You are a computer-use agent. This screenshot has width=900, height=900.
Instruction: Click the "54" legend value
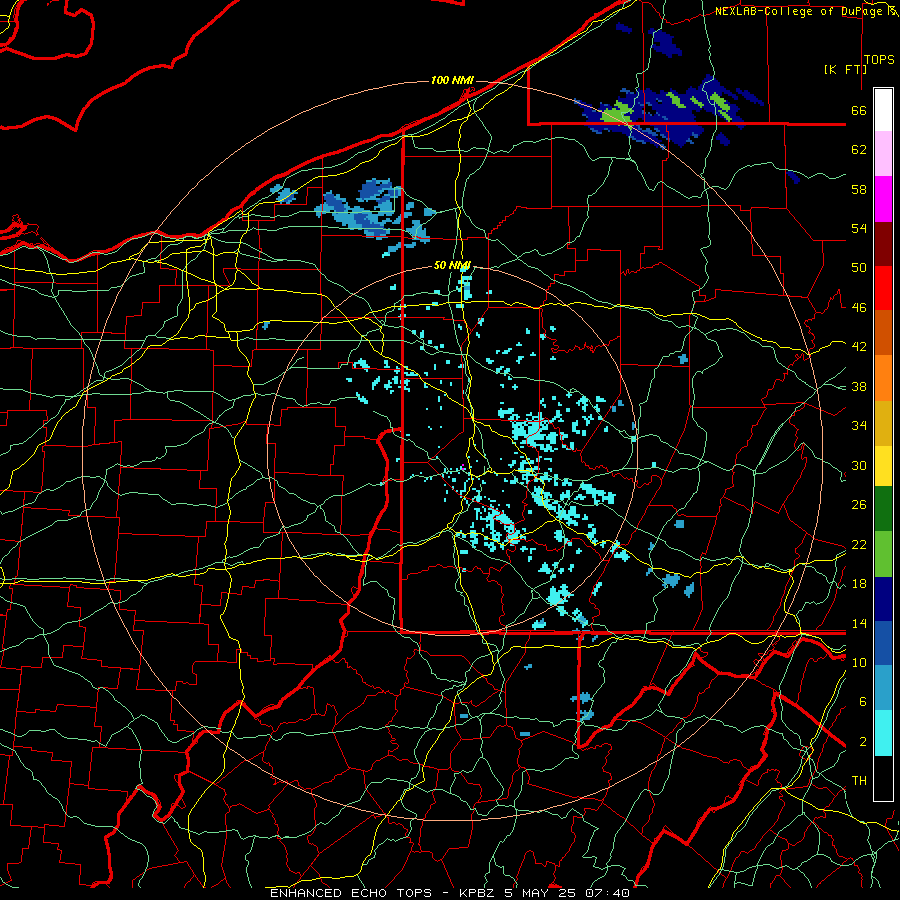click(859, 228)
